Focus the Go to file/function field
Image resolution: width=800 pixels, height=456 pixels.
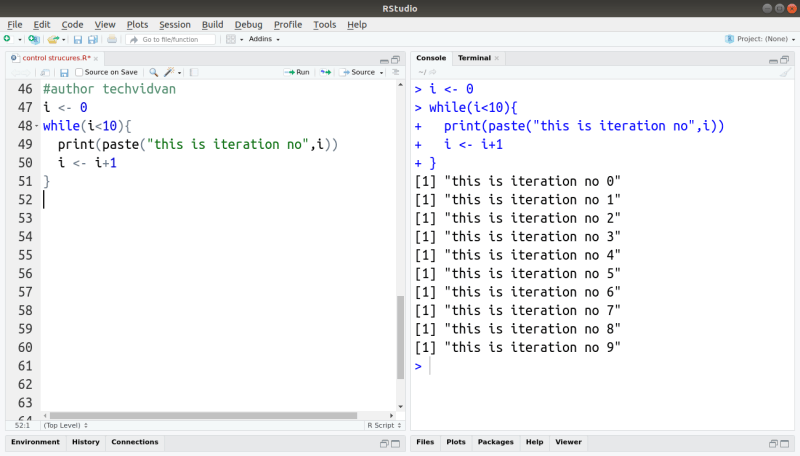(x=171, y=39)
